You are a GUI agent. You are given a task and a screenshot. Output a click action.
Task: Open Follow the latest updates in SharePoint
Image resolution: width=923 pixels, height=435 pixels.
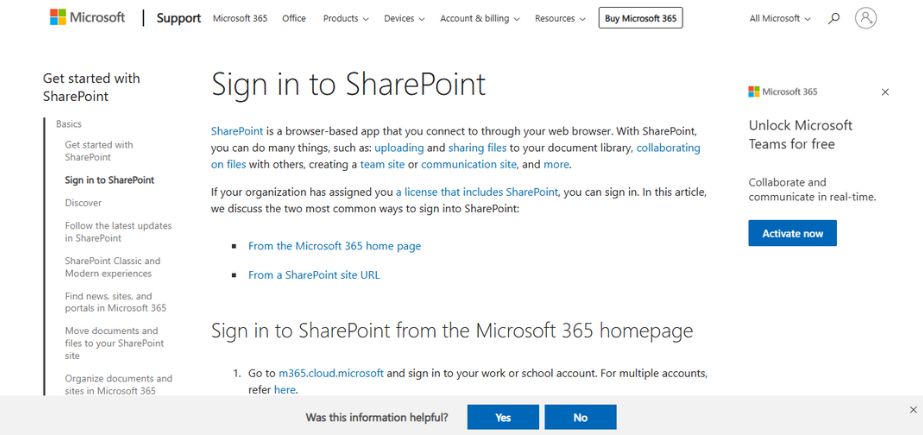pos(118,232)
